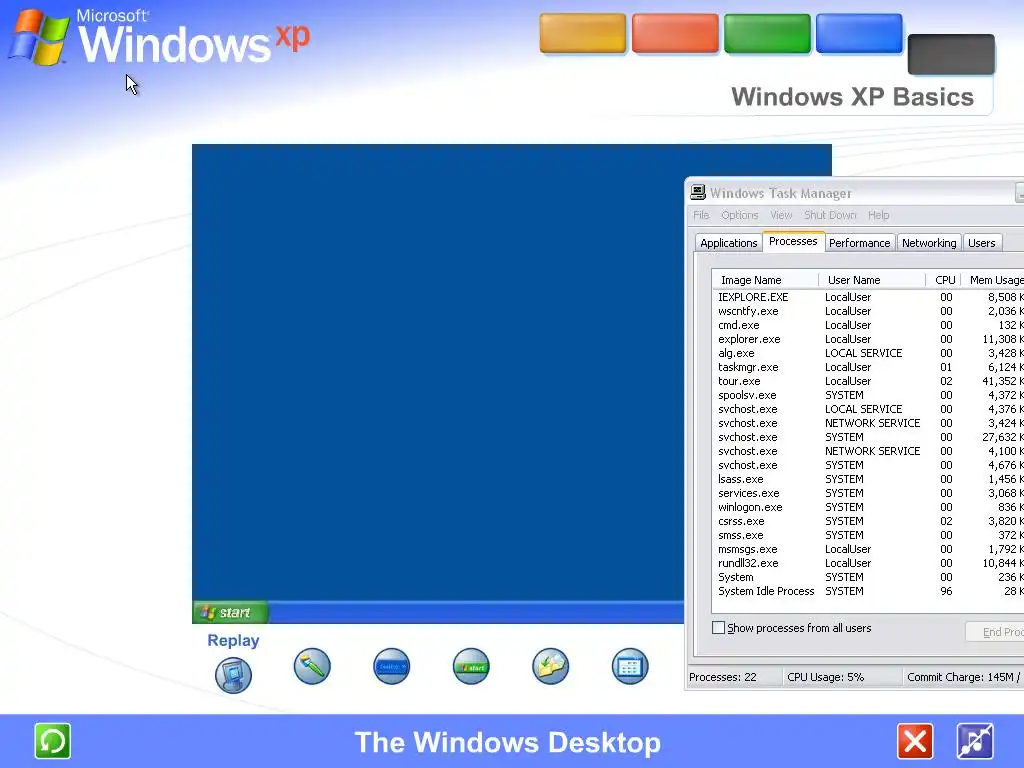The image size is (1024, 768).
Task: Click the start button in the tour desktop
Action: click(x=231, y=613)
